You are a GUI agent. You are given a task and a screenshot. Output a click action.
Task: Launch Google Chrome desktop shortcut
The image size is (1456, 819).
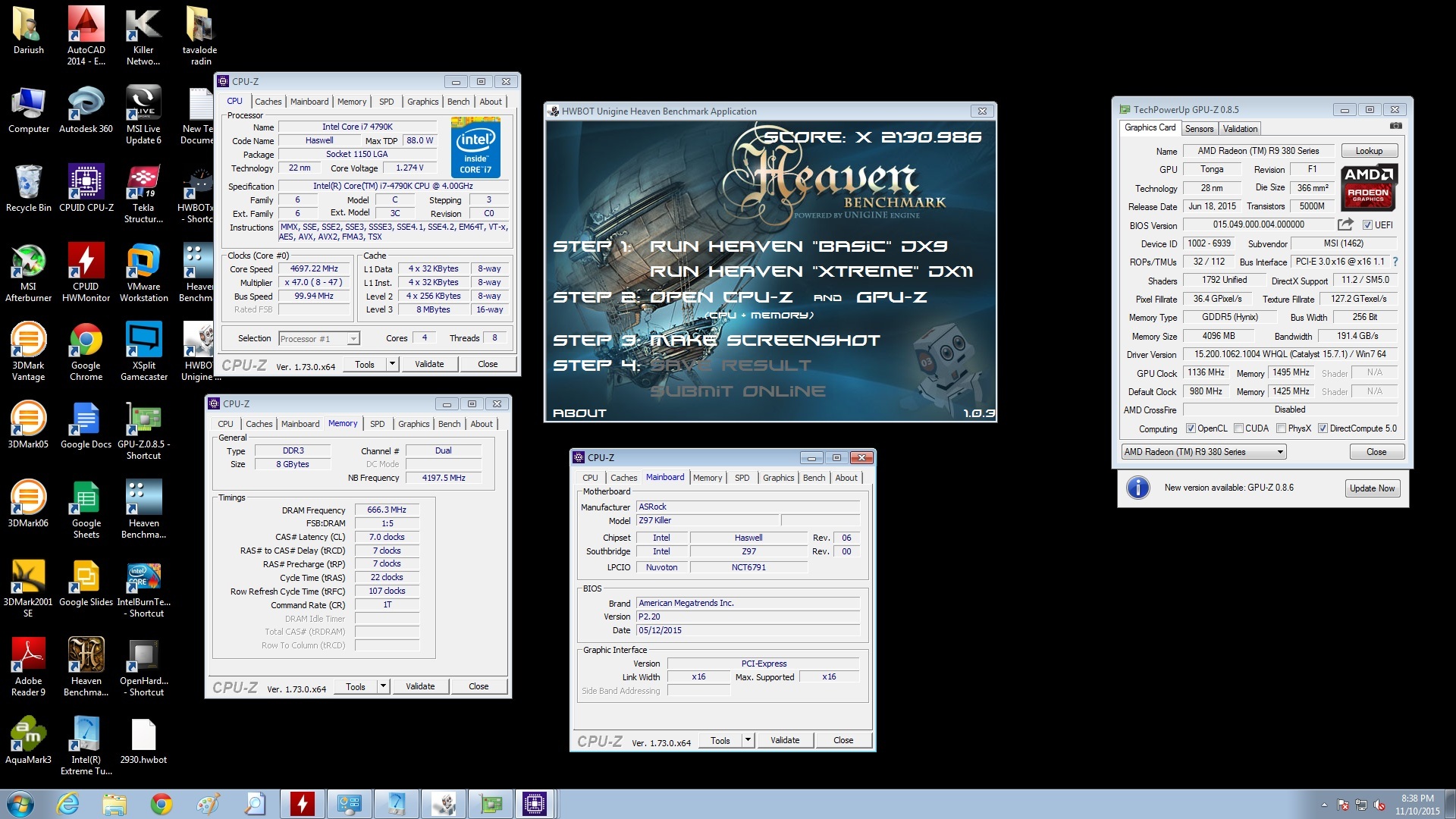pyautogui.click(x=86, y=350)
